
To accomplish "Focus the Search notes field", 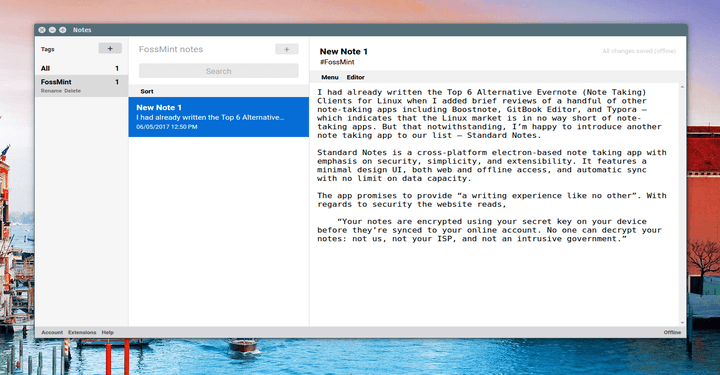I will (x=219, y=71).
